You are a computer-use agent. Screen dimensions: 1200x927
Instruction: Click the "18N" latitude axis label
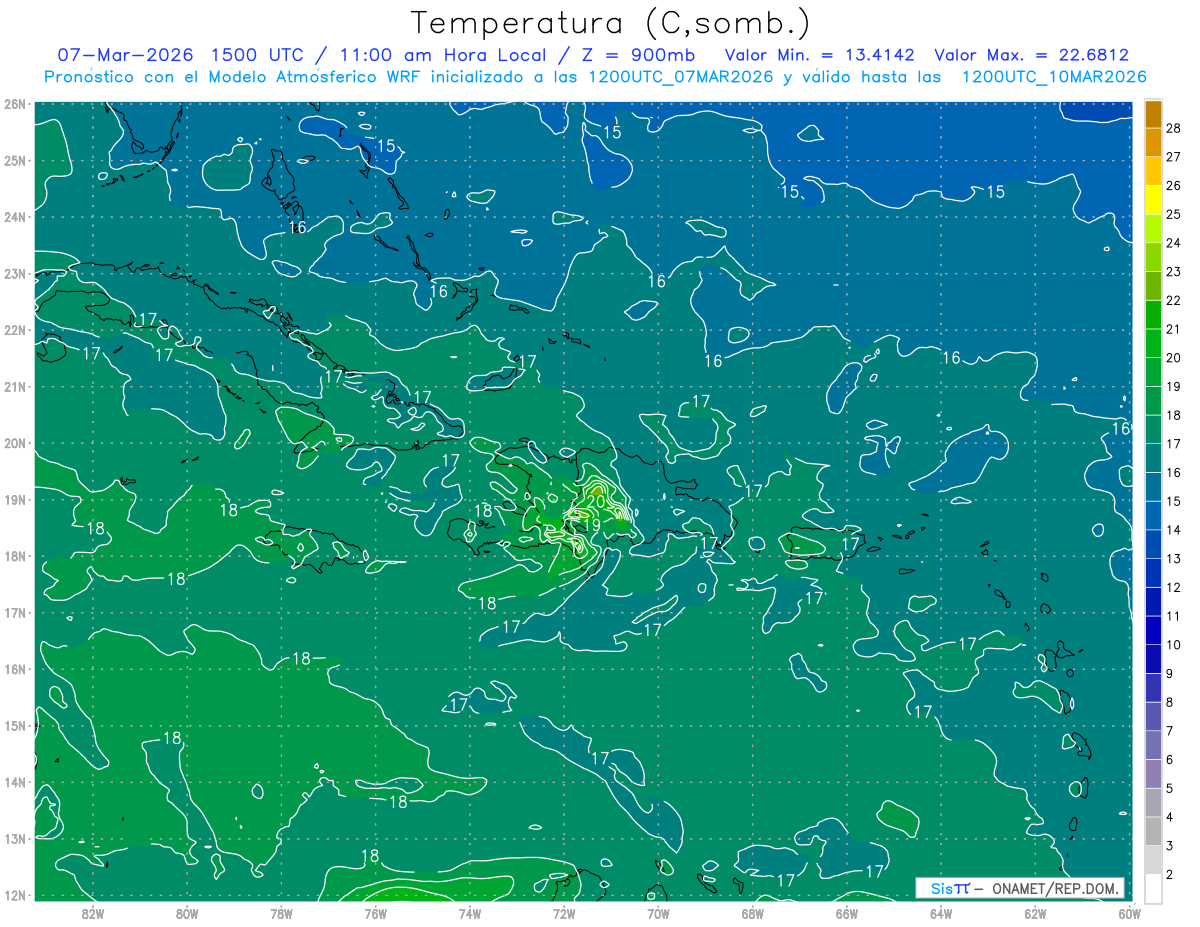[x=14, y=556]
